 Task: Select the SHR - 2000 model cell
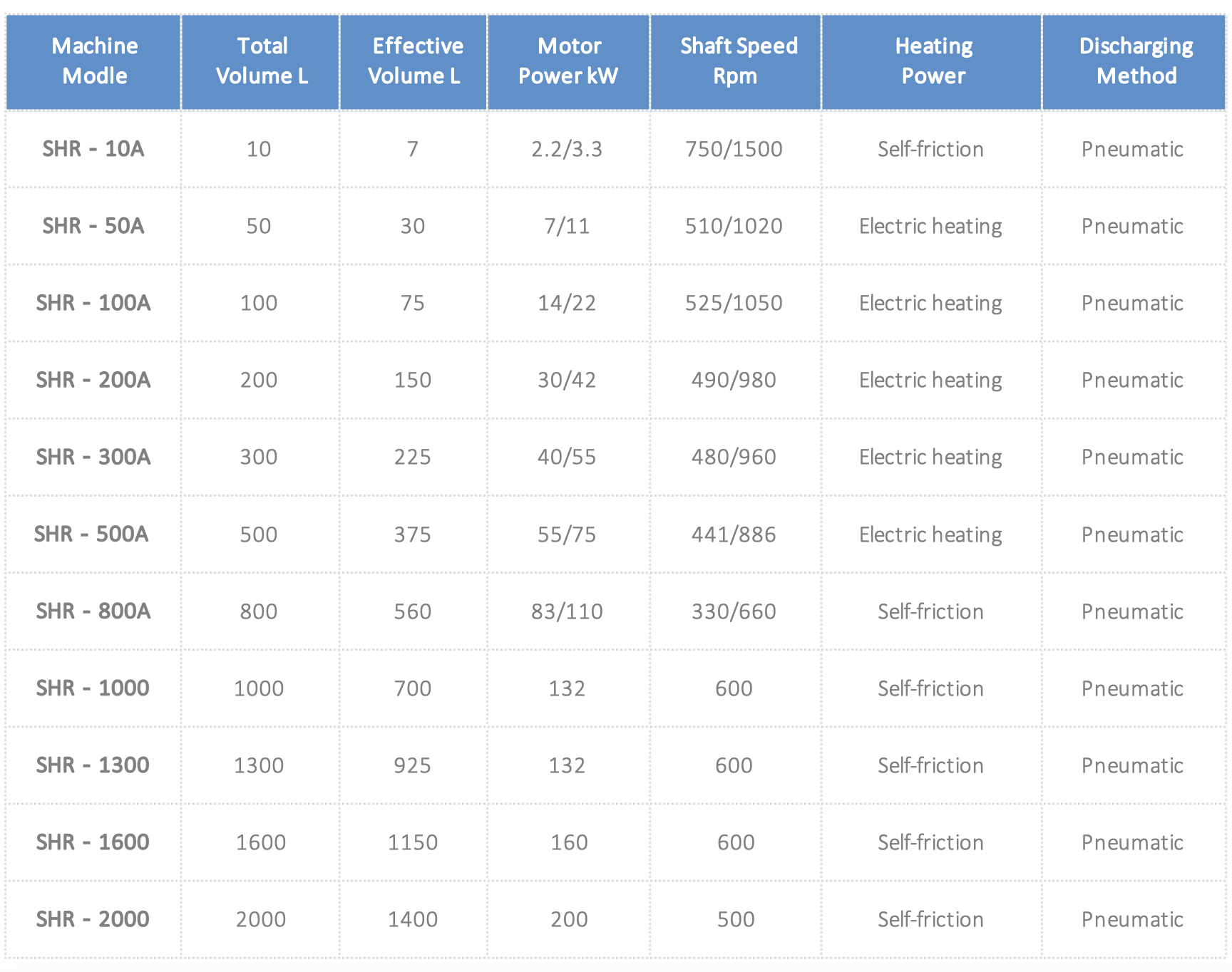(93, 919)
